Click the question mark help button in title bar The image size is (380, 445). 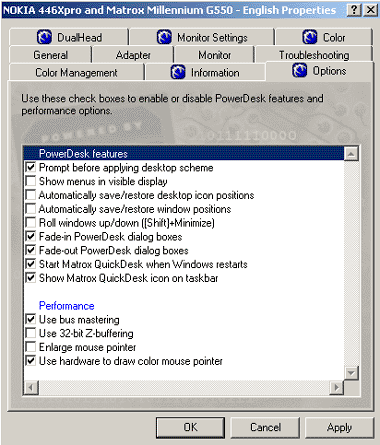click(354, 10)
